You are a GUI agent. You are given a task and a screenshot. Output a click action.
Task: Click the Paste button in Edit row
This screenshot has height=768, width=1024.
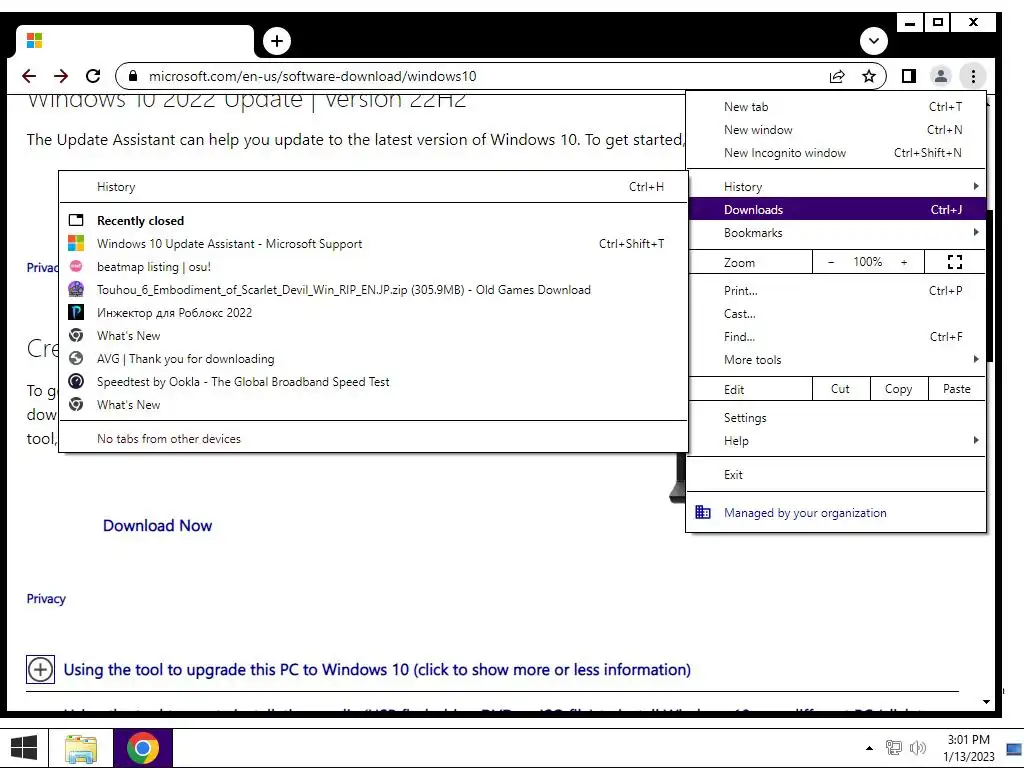click(x=956, y=389)
